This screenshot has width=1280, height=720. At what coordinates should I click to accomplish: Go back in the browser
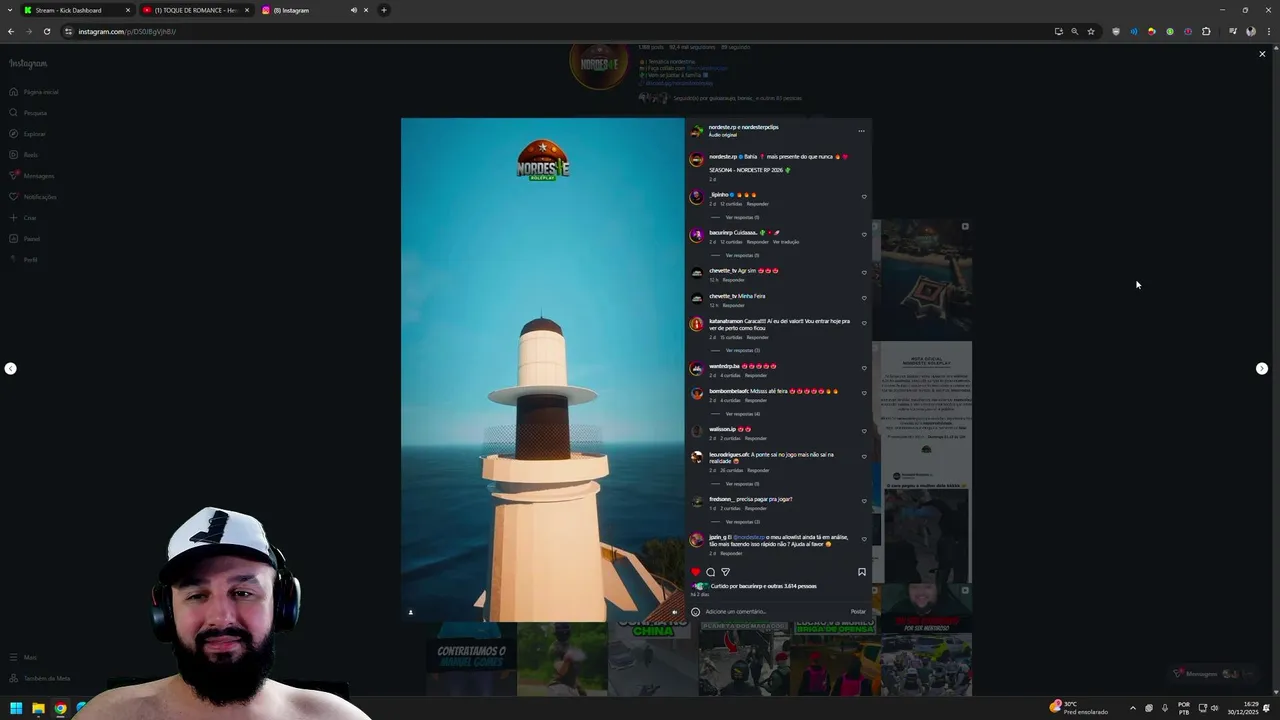coord(11,31)
